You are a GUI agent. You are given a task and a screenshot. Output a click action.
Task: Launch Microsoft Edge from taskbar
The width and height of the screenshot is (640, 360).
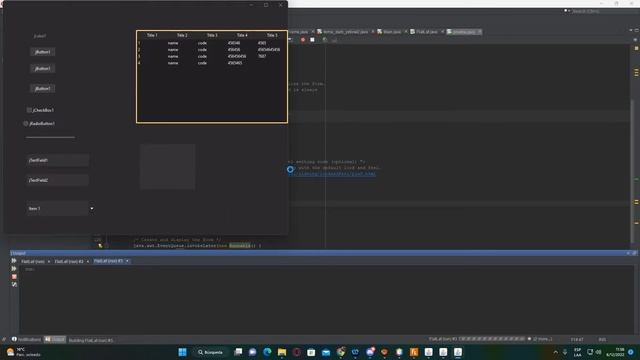click(x=267, y=352)
